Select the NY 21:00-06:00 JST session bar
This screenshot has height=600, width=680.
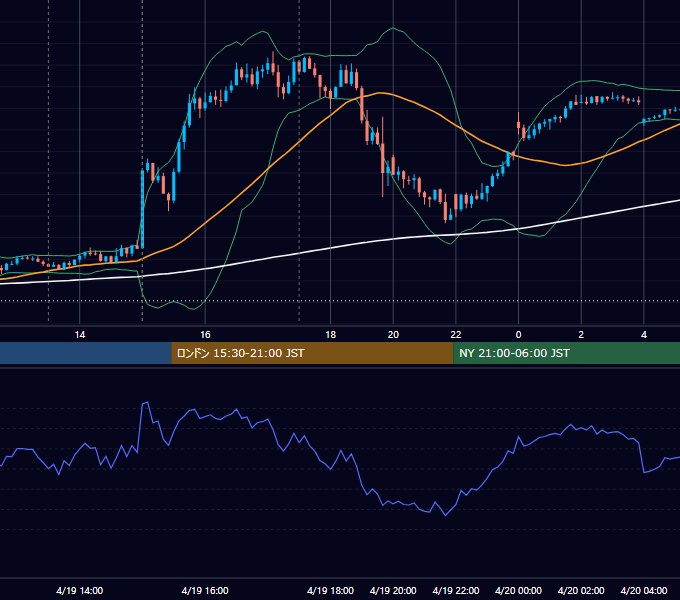(566, 353)
